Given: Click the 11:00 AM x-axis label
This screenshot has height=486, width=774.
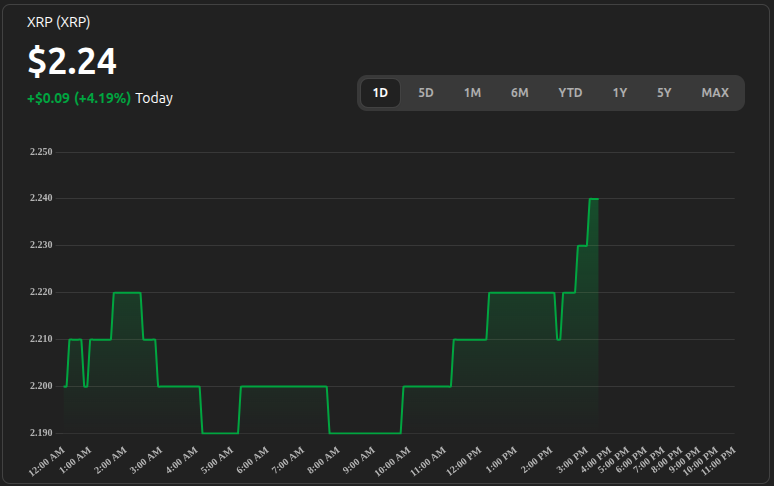Looking at the screenshot, I should pyautogui.click(x=428, y=461).
